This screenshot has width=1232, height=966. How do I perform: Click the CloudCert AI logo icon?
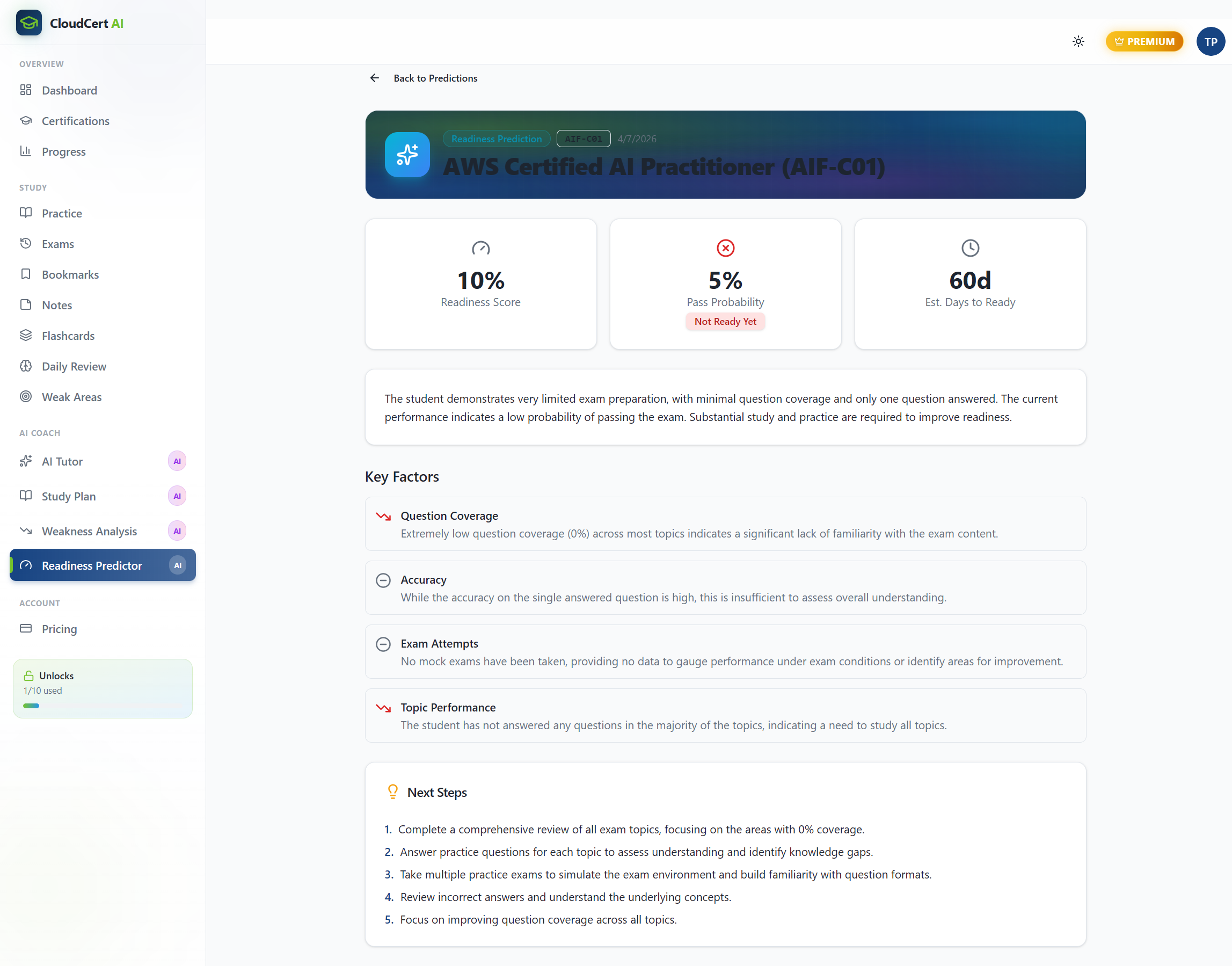point(29,23)
